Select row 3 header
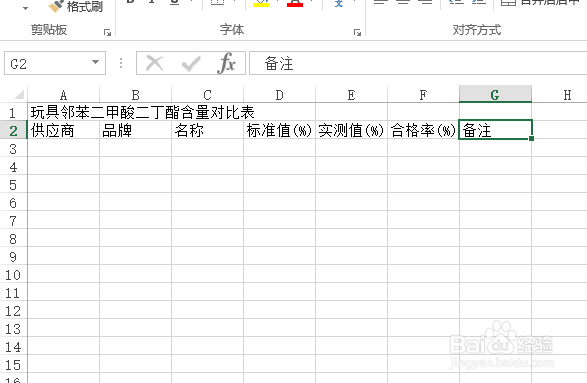The image size is (587, 383). tap(13, 148)
